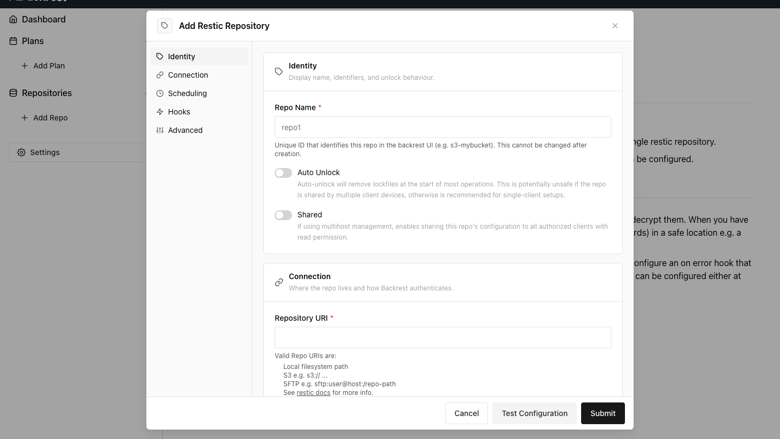Click the Connection section heading text
Image resolution: width=780 pixels, height=439 pixels.
click(309, 276)
